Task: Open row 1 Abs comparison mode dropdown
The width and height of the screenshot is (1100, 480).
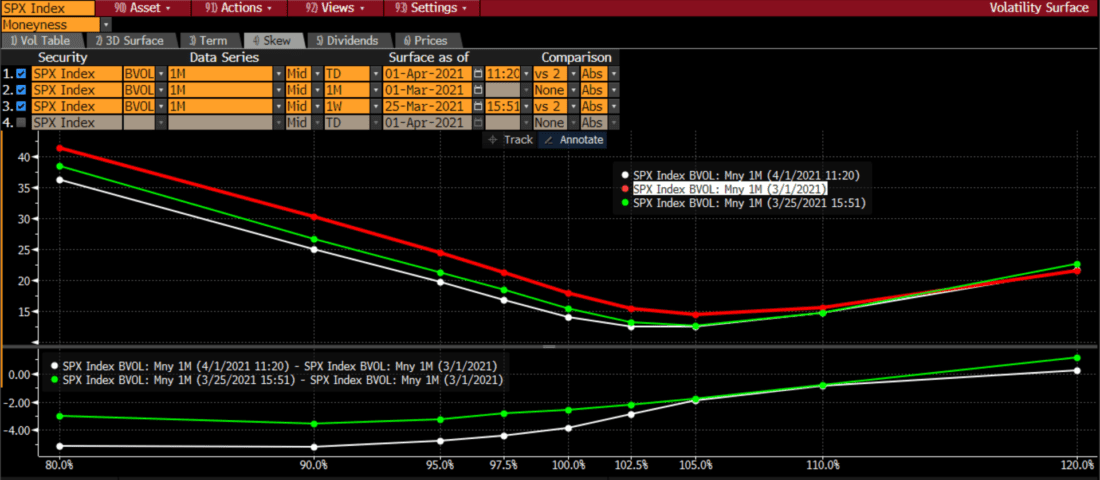Action: [x=614, y=73]
